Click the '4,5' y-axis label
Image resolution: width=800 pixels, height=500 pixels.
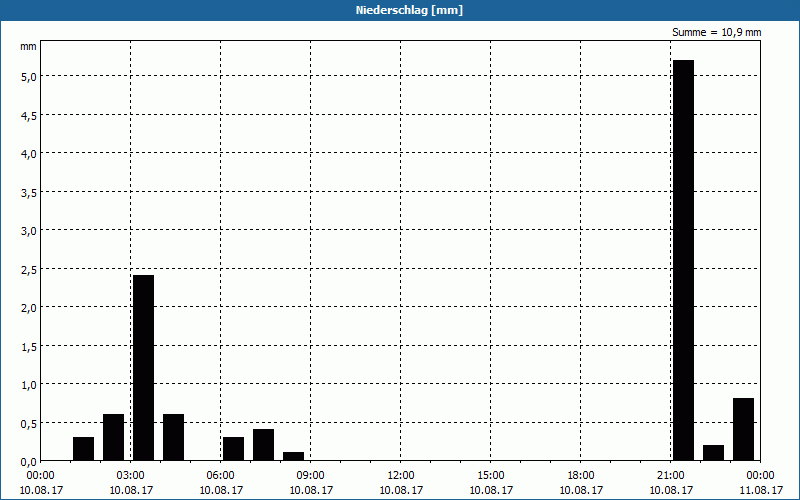29,115
